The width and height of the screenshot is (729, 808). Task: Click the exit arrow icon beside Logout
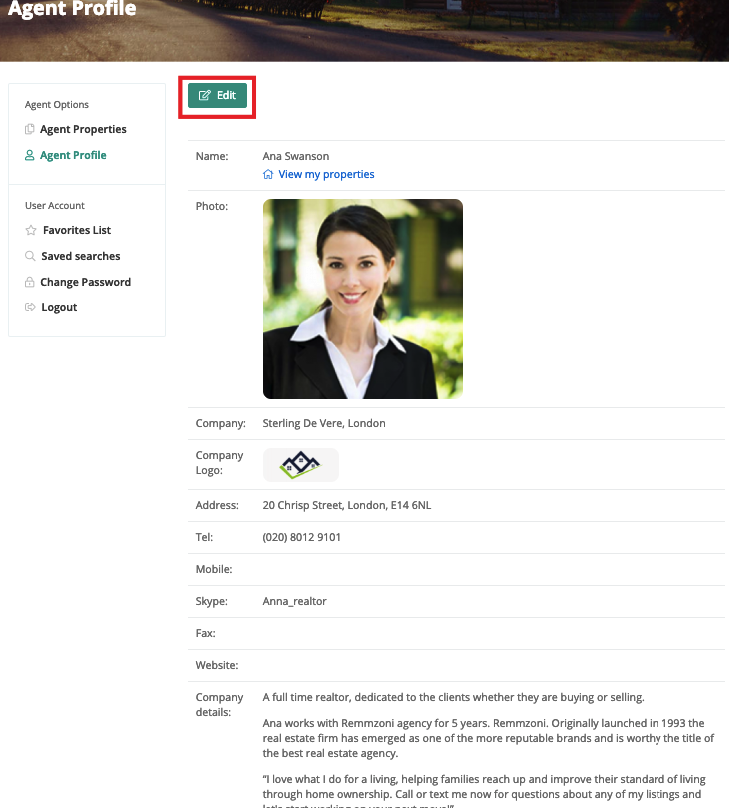pyautogui.click(x=31, y=308)
